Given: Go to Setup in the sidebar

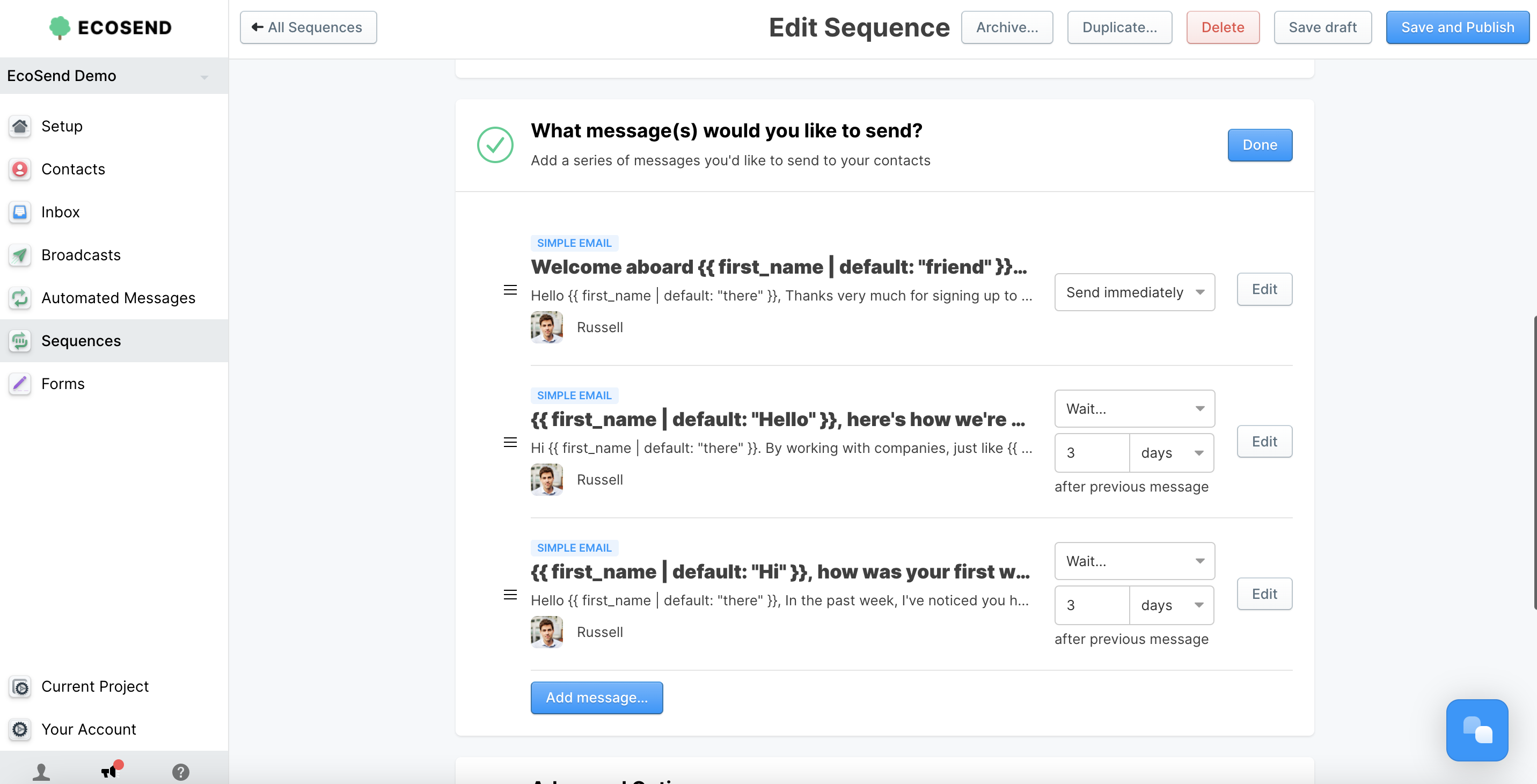Looking at the screenshot, I should [114, 126].
